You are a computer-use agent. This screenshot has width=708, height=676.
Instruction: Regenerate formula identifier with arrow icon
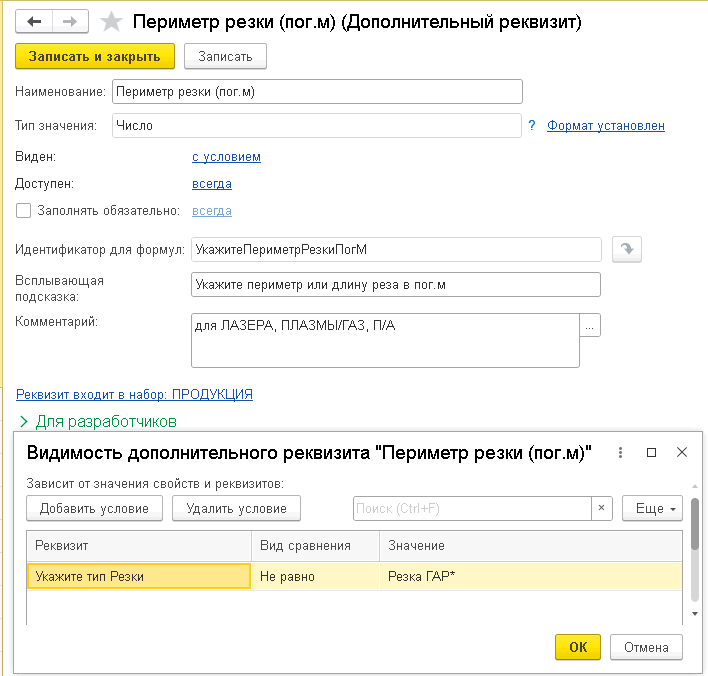coord(626,250)
